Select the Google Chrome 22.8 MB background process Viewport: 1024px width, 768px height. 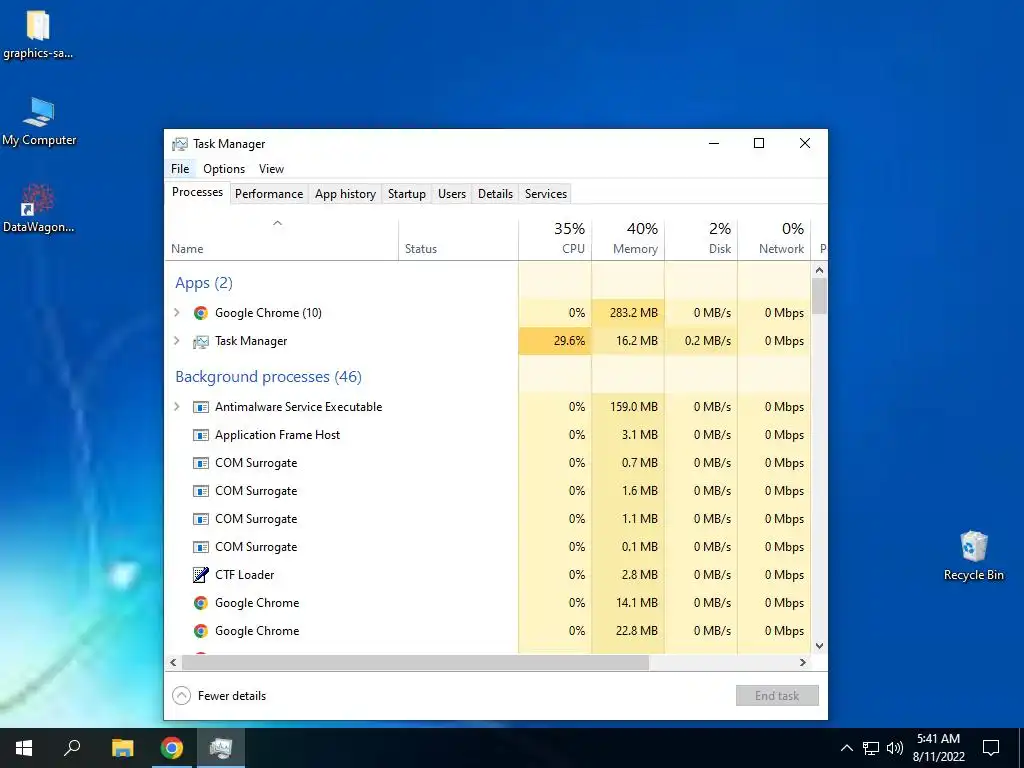coord(487,631)
